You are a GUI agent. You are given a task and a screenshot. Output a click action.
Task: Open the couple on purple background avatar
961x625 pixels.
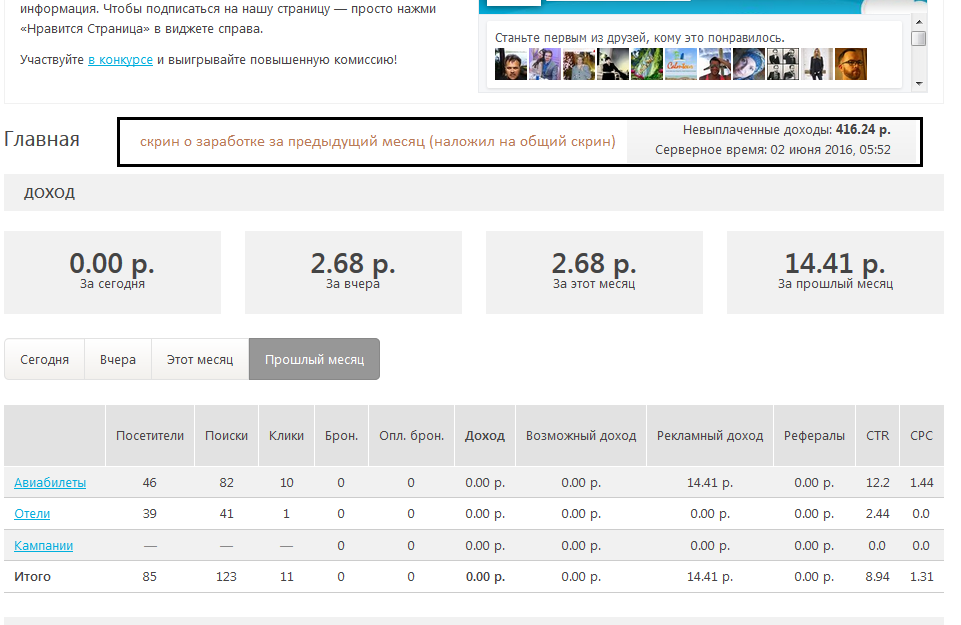[545, 64]
